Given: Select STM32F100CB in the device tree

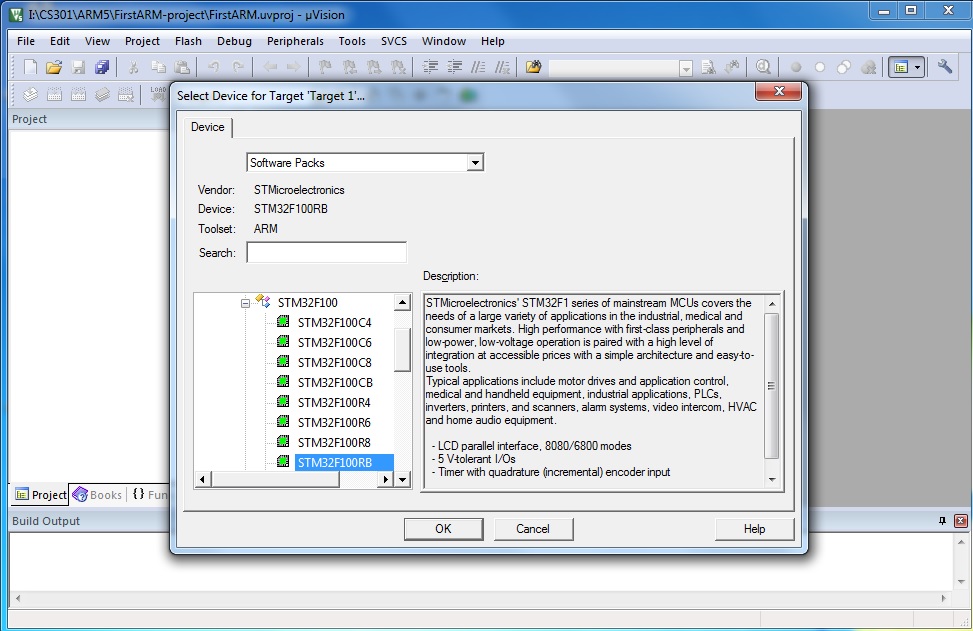Looking at the screenshot, I should click(335, 382).
